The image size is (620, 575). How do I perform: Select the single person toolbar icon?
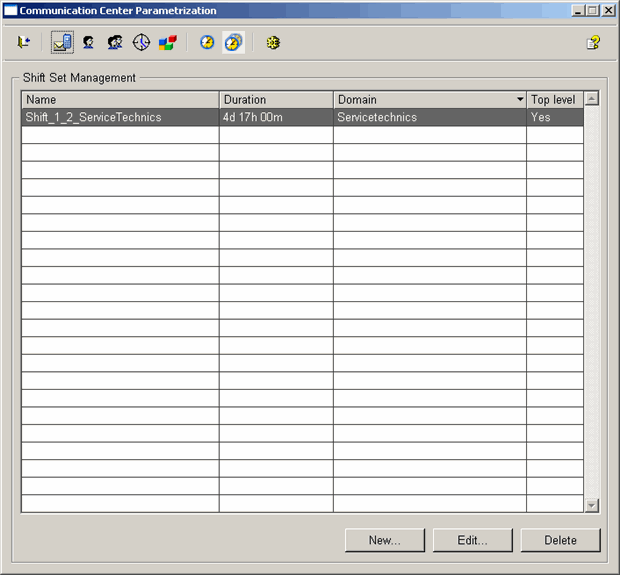tap(89, 42)
